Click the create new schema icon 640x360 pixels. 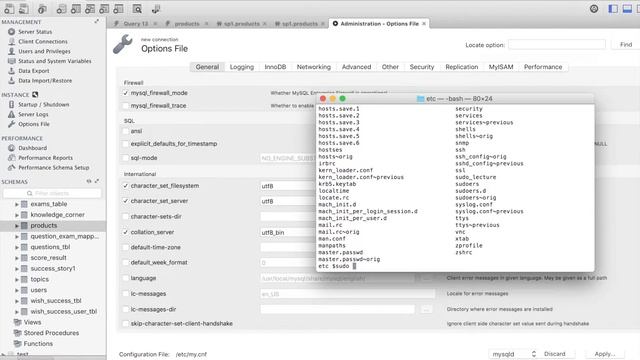(61, 9)
